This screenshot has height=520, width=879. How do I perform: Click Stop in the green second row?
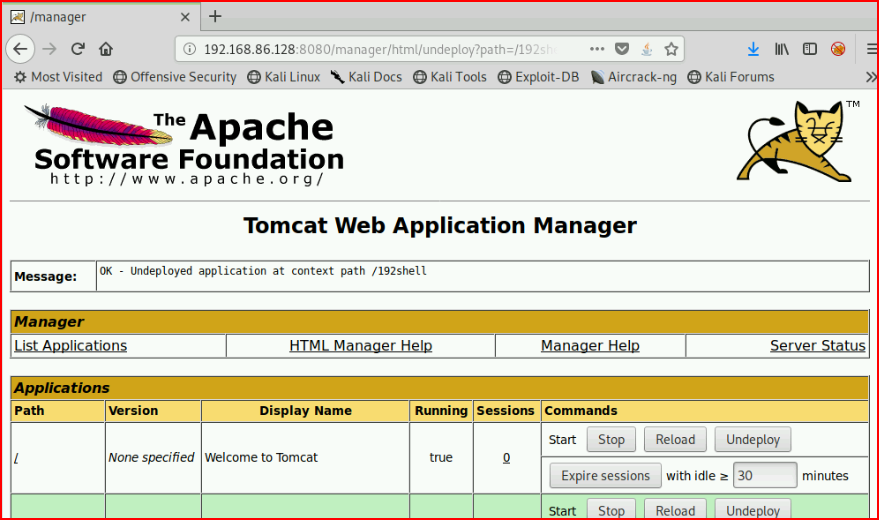tap(611, 510)
